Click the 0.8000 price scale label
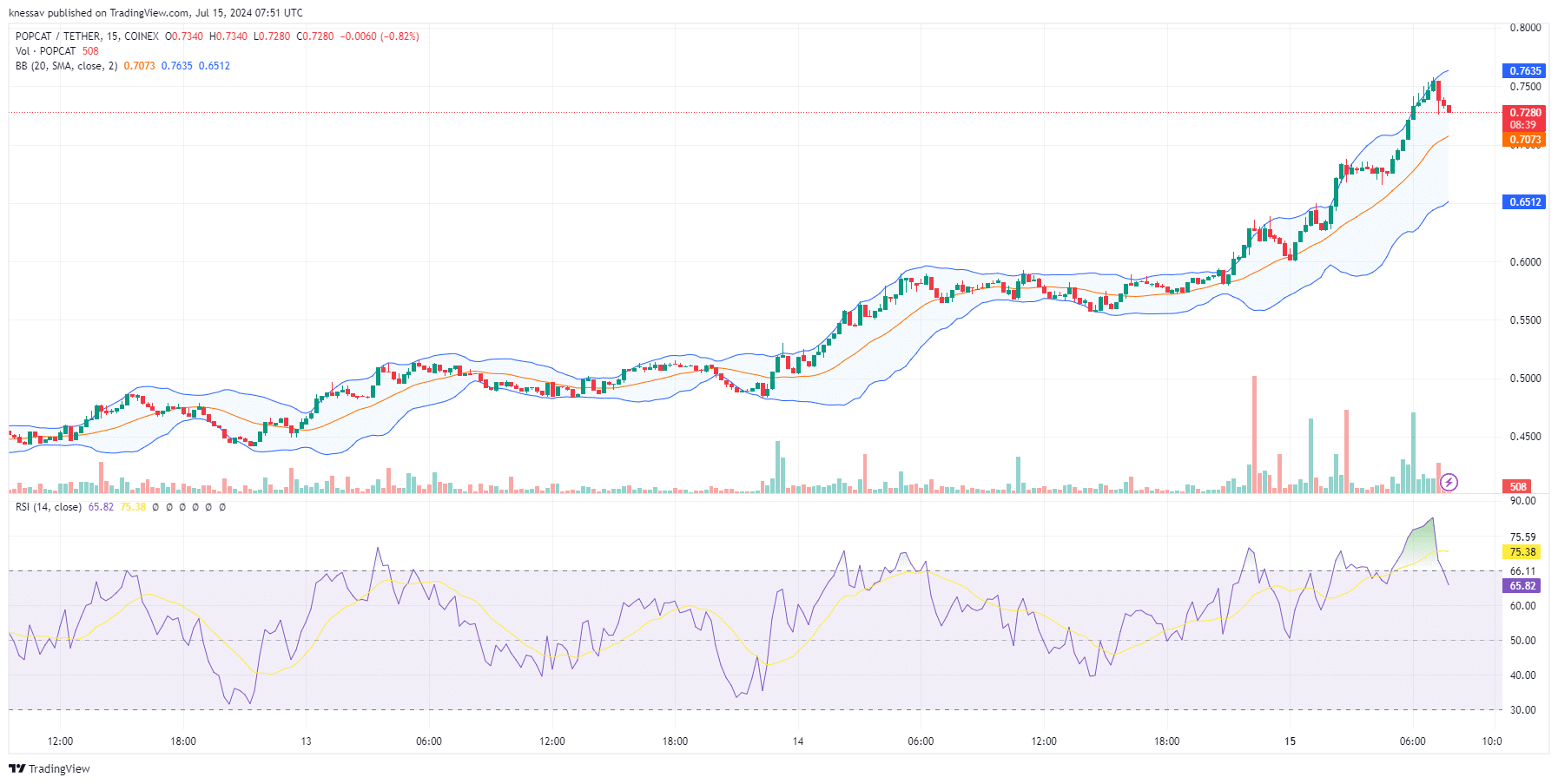The width and height of the screenshot is (1558, 784). (1525, 28)
